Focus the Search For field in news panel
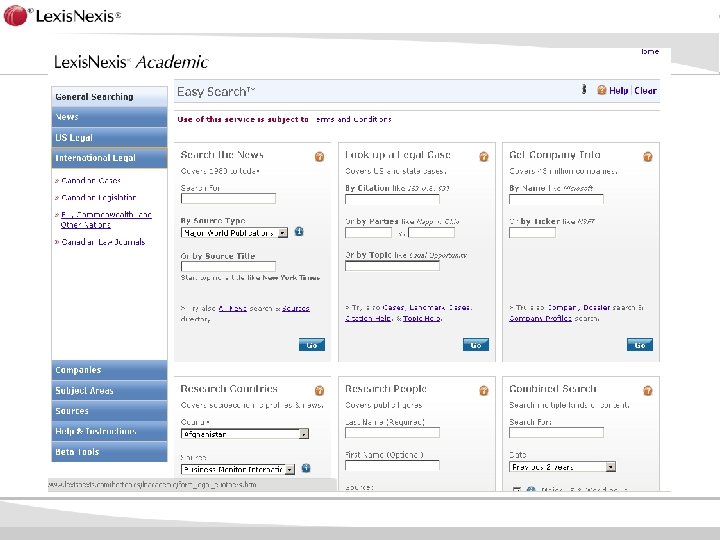The width and height of the screenshot is (720, 540). tap(228, 198)
